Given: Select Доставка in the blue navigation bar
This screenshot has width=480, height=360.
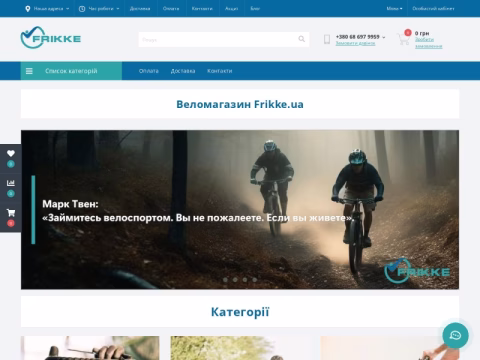Looking at the screenshot, I should [183, 71].
